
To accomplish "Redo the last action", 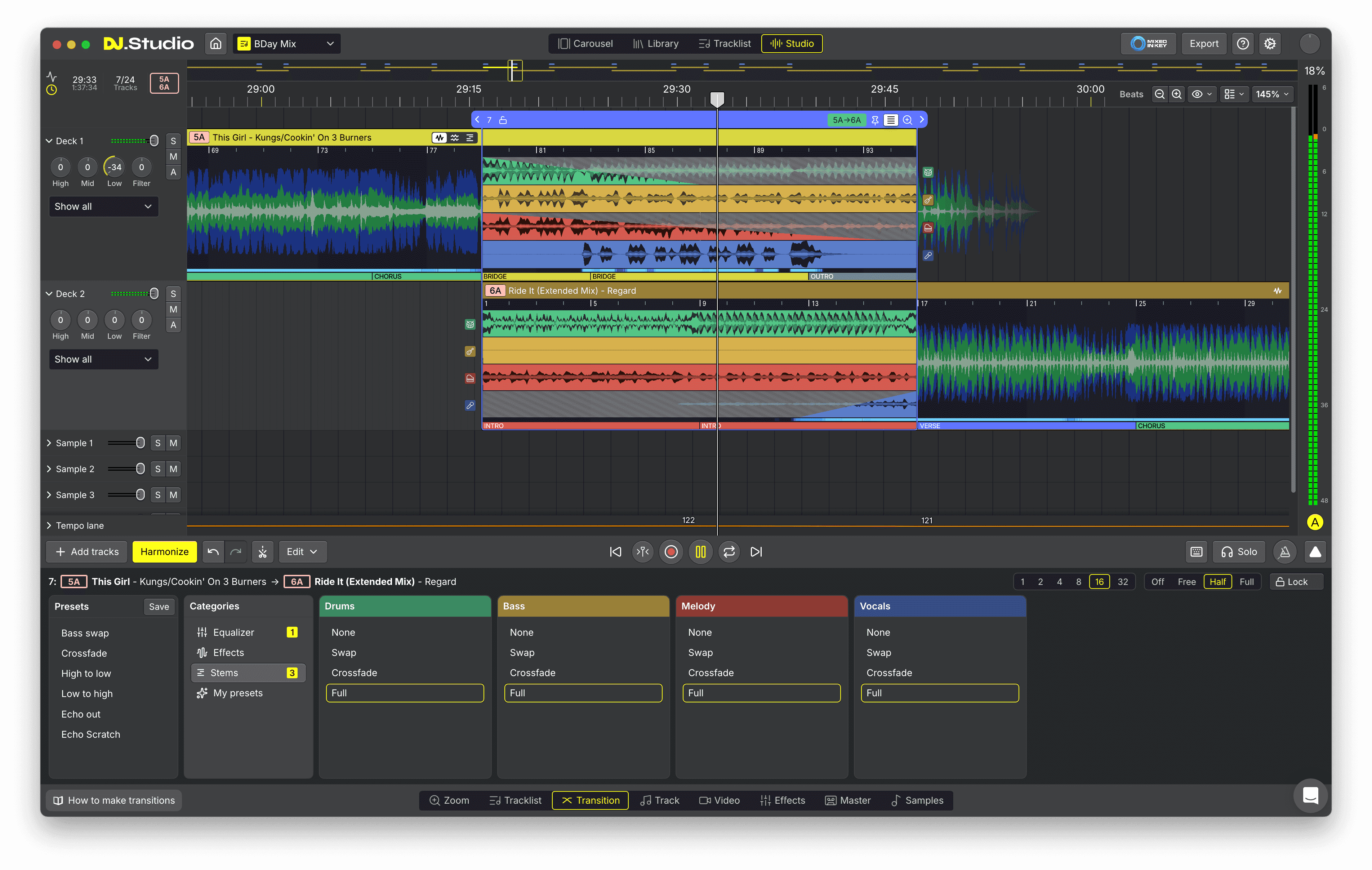I will coord(235,551).
